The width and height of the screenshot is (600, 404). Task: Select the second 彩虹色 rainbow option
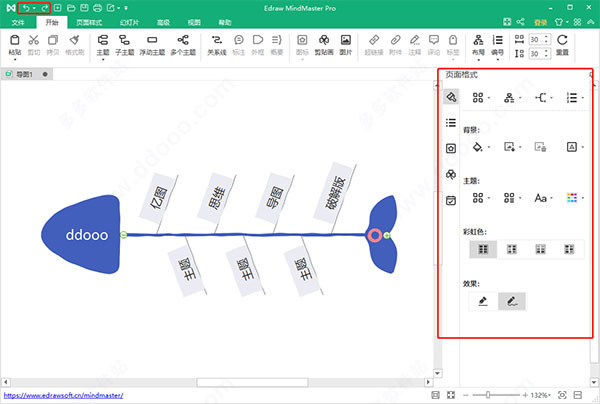point(512,248)
